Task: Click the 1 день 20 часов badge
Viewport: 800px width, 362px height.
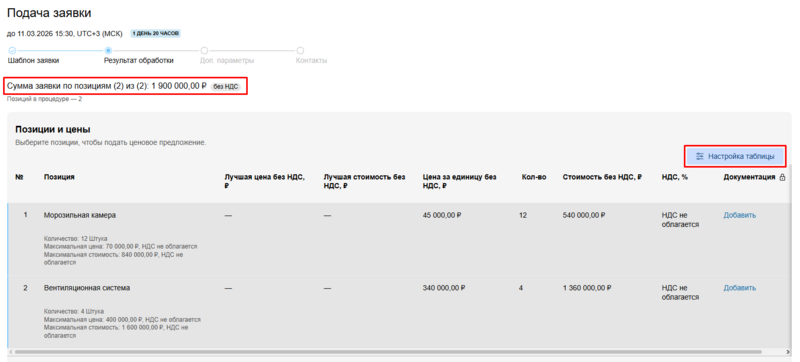Action: (x=156, y=34)
